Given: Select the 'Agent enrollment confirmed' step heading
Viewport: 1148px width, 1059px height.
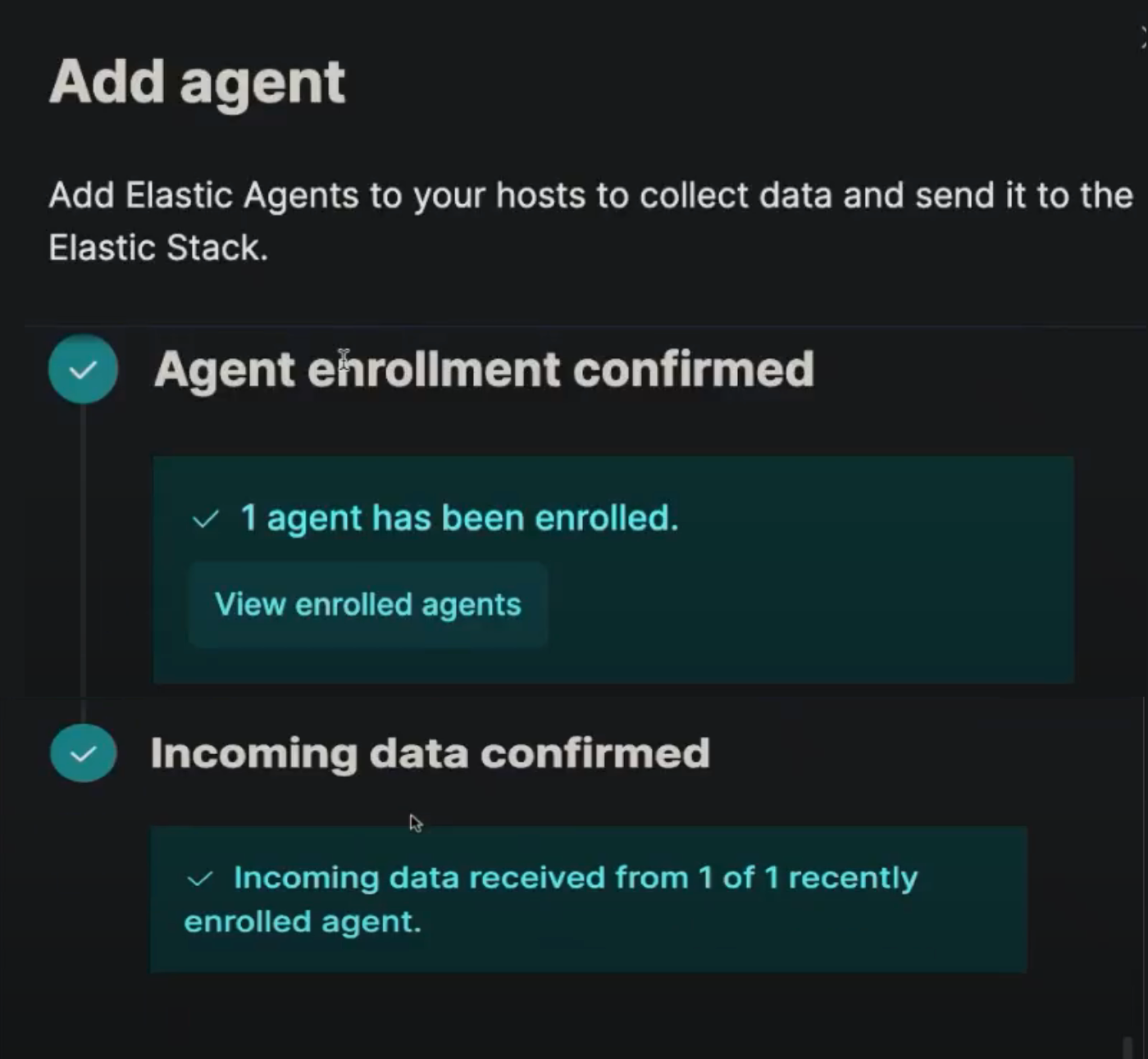Looking at the screenshot, I should click(x=484, y=370).
